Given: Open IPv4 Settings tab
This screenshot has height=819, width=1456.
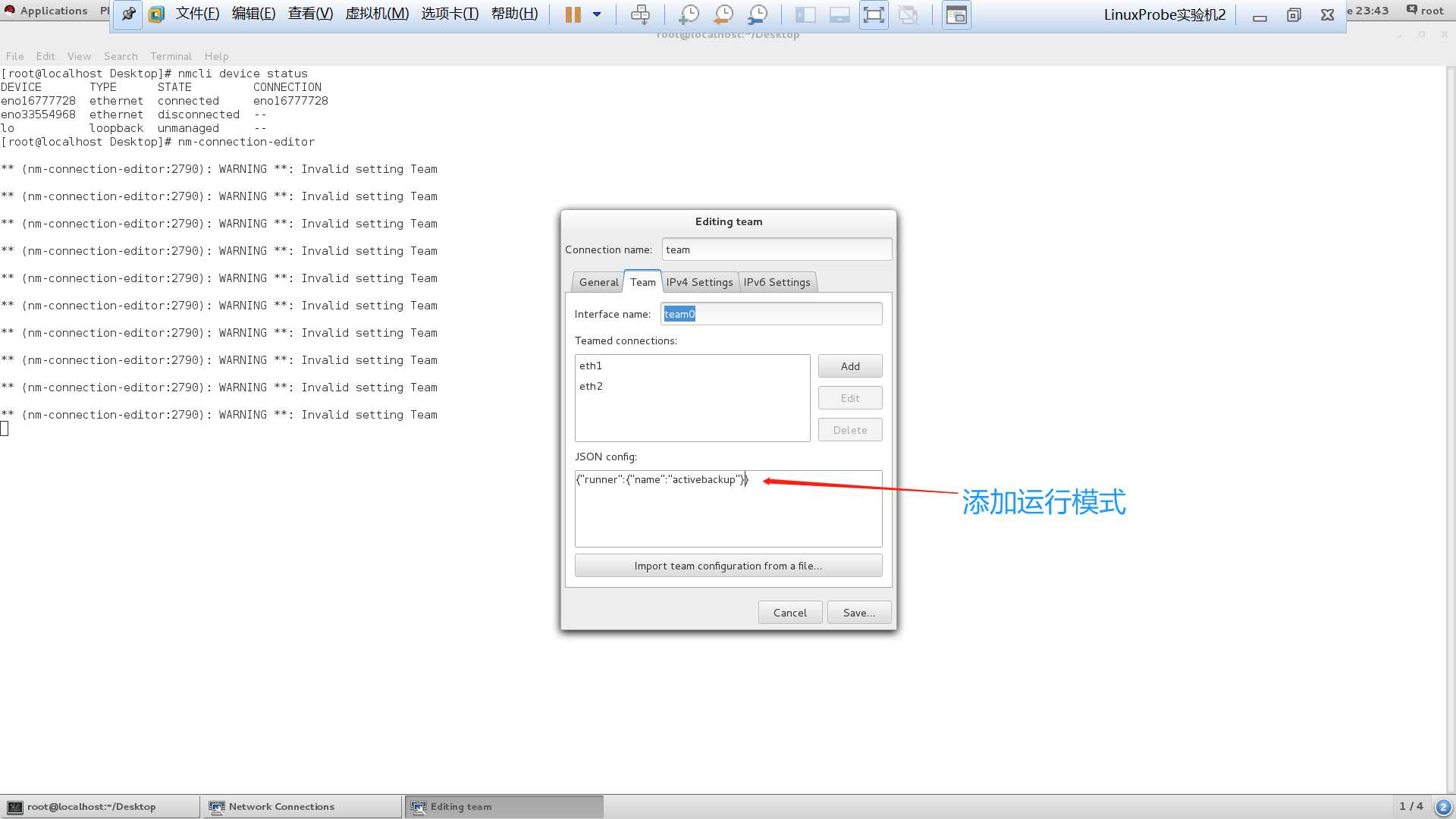Looking at the screenshot, I should click(699, 282).
